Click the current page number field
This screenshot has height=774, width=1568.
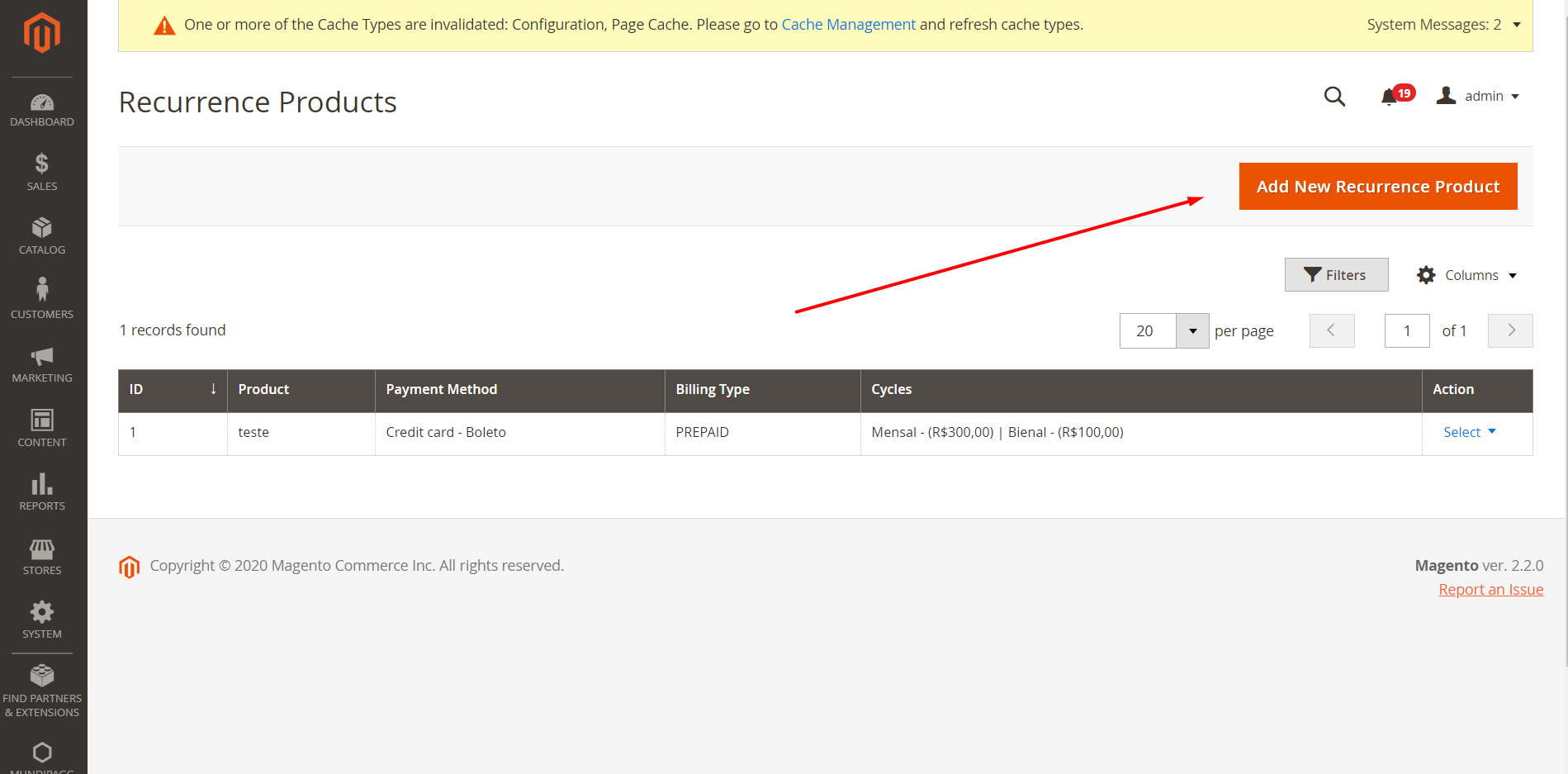click(1407, 331)
